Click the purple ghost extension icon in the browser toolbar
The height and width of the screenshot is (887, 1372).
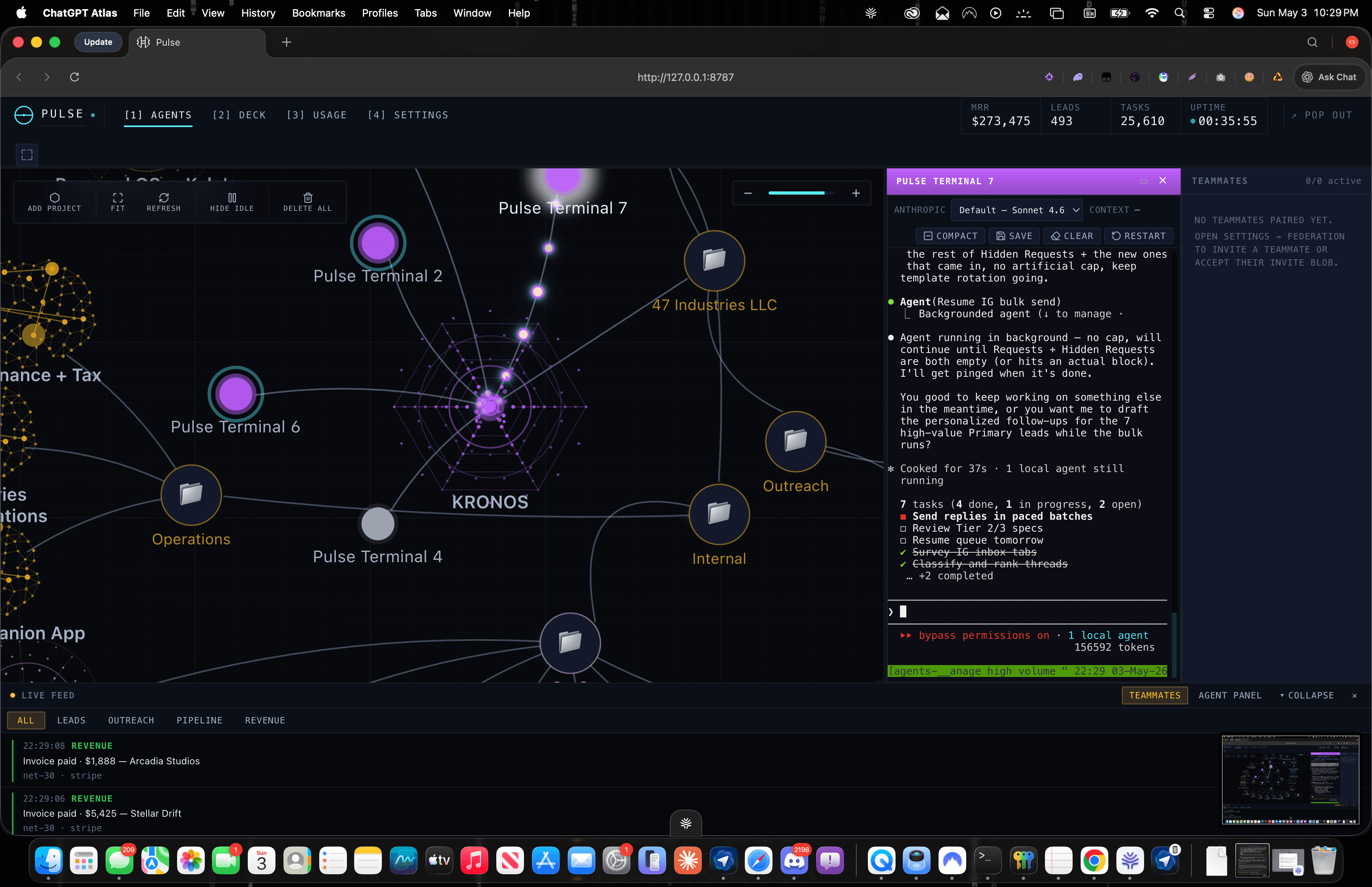[1078, 77]
